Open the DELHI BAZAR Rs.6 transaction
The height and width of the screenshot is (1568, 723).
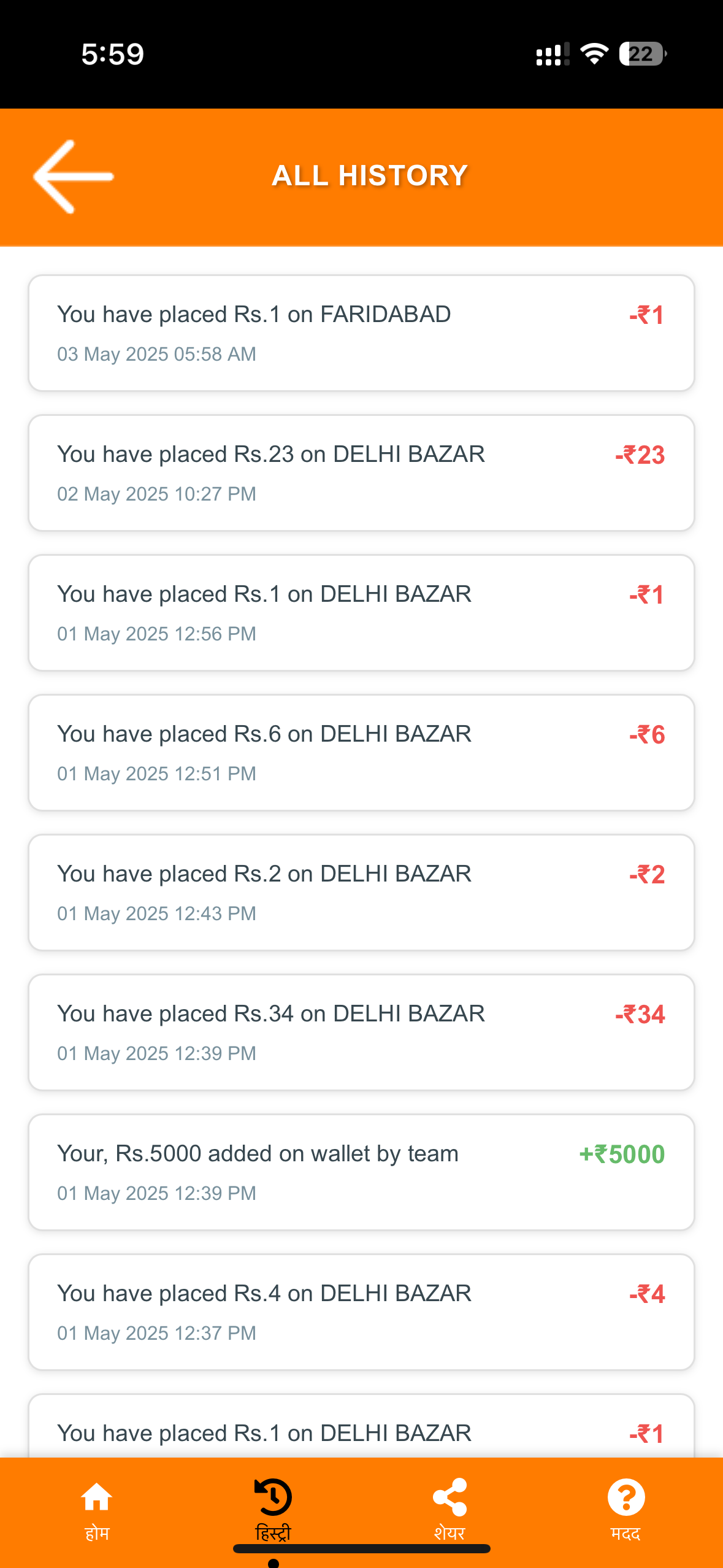tap(361, 753)
